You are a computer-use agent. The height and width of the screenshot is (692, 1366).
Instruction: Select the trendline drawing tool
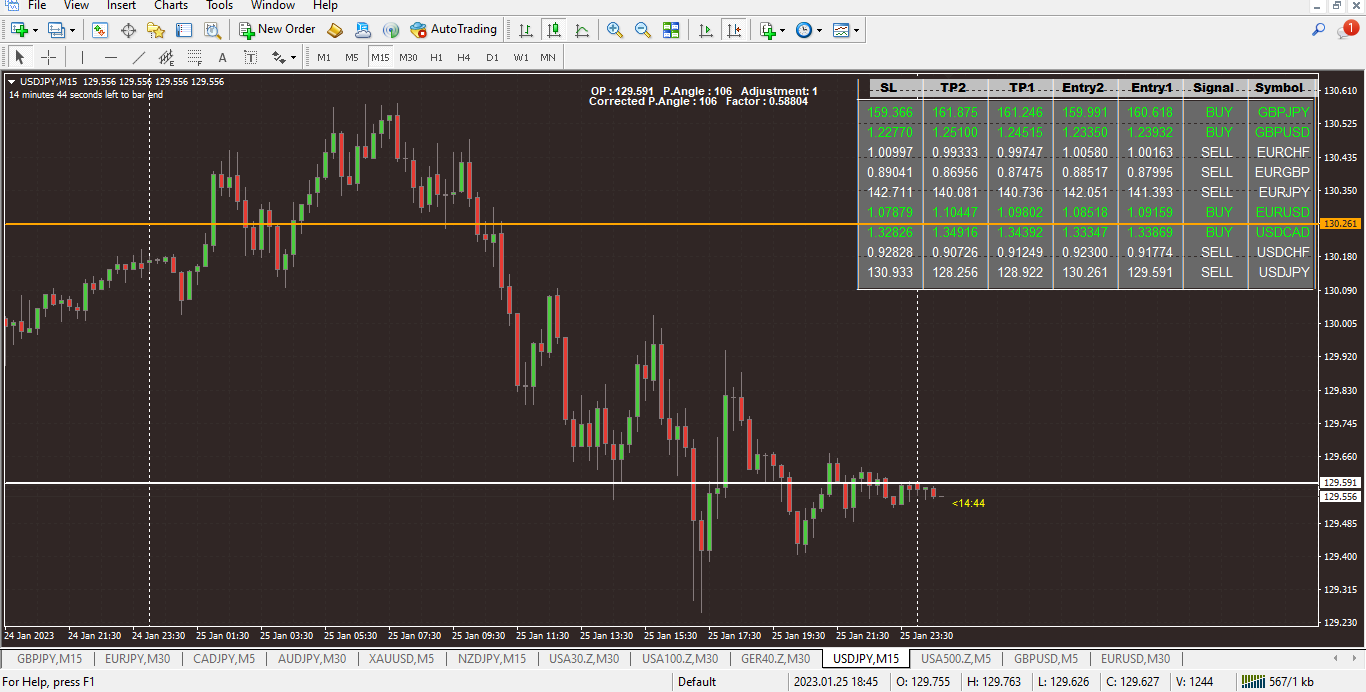(x=138, y=57)
